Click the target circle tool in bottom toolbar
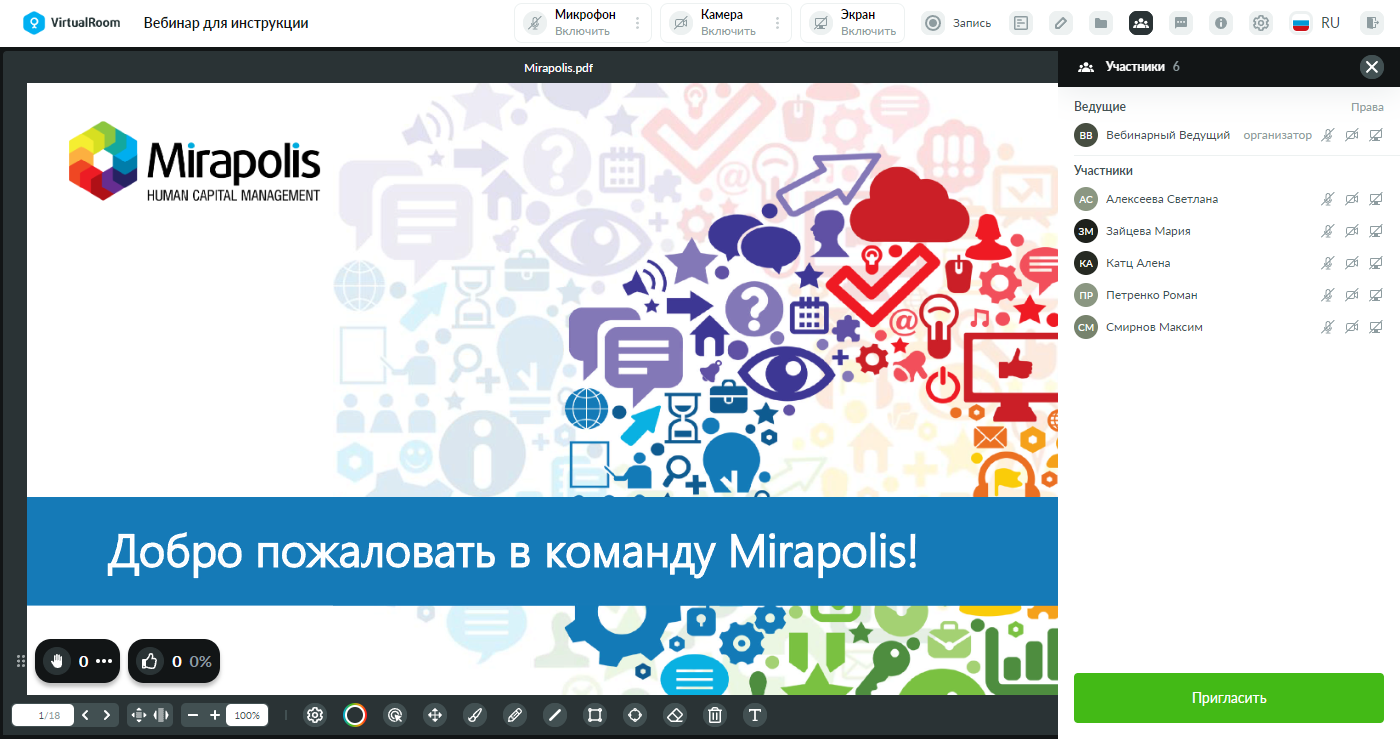Screen dimensions: 1400x739 pos(635,715)
